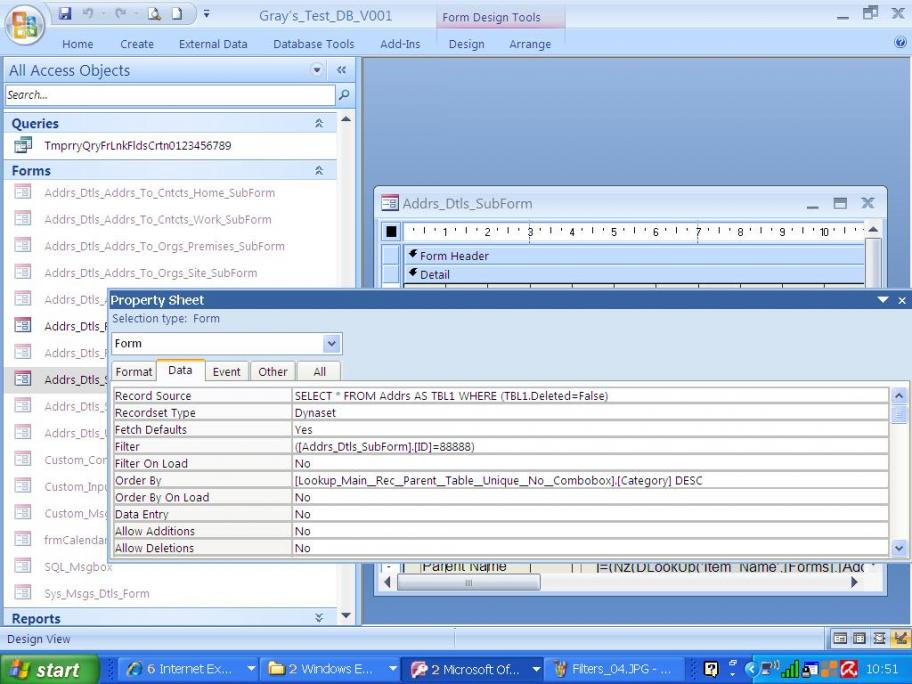Switch to Design View using status bar icon
Screen dimensions: 912x684
point(901,639)
